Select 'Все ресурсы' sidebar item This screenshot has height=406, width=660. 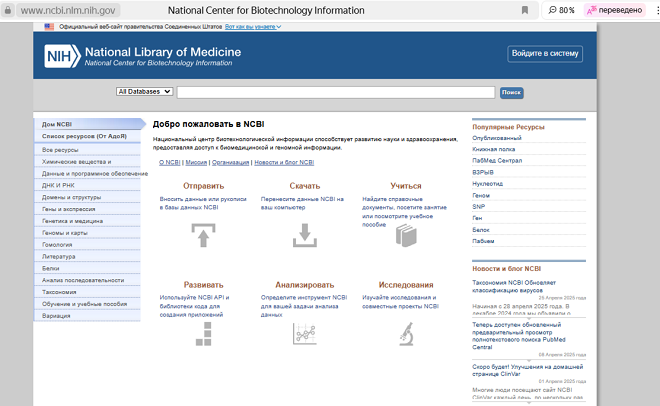click(87, 150)
